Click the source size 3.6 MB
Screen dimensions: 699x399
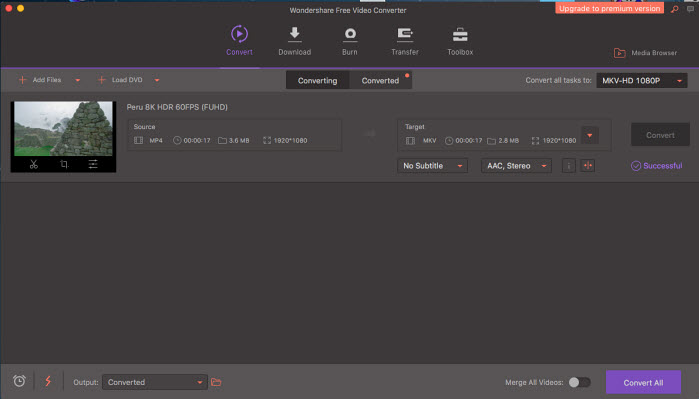239,140
